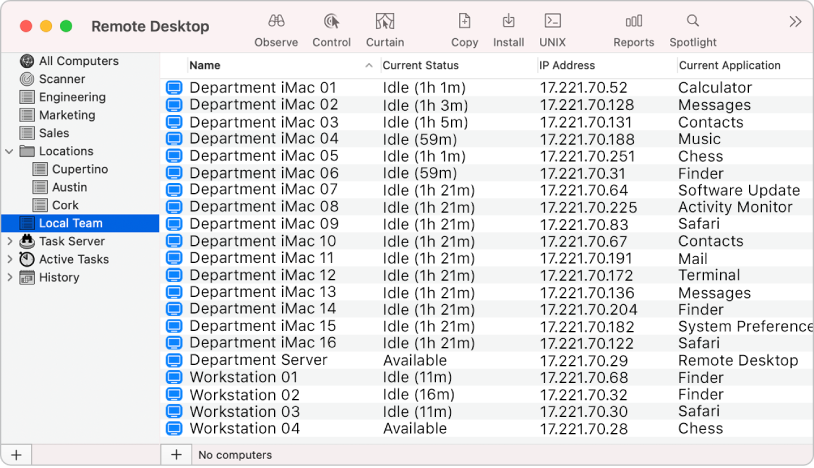Select the Cupertino location list
The image size is (814, 468).
[x=79, y=169]
